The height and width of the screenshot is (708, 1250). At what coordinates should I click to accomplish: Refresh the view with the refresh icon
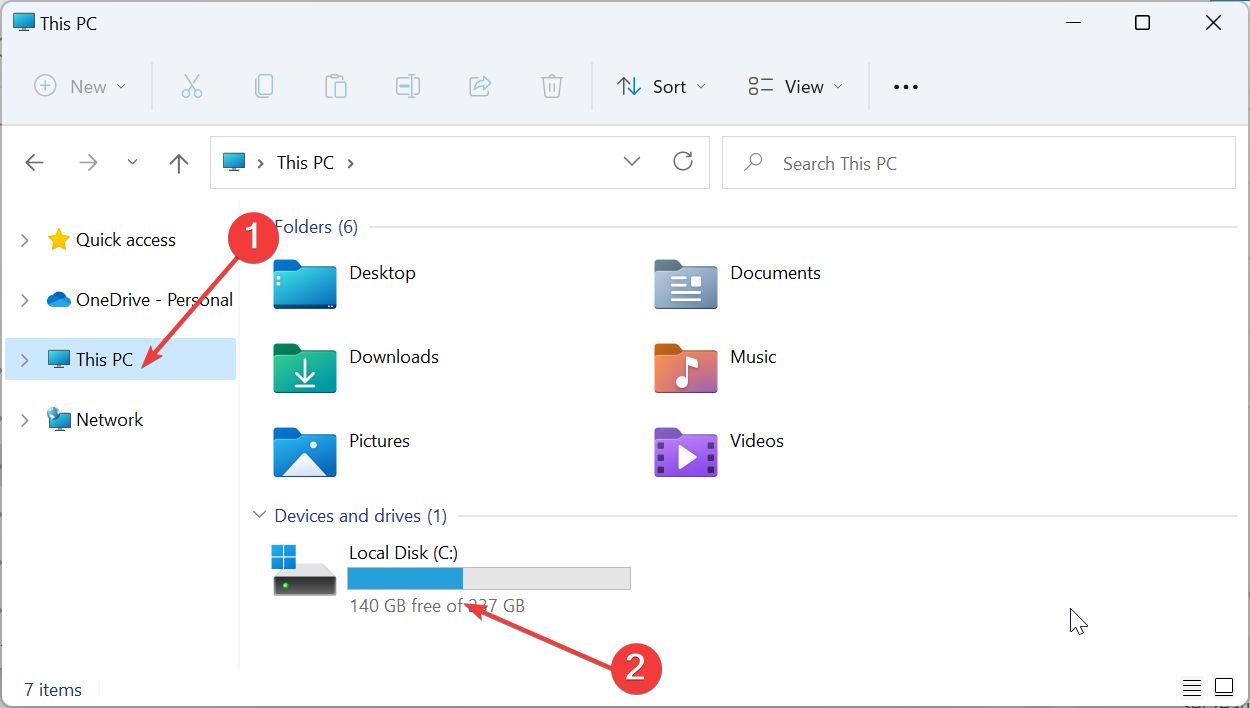tap(683, 161)
